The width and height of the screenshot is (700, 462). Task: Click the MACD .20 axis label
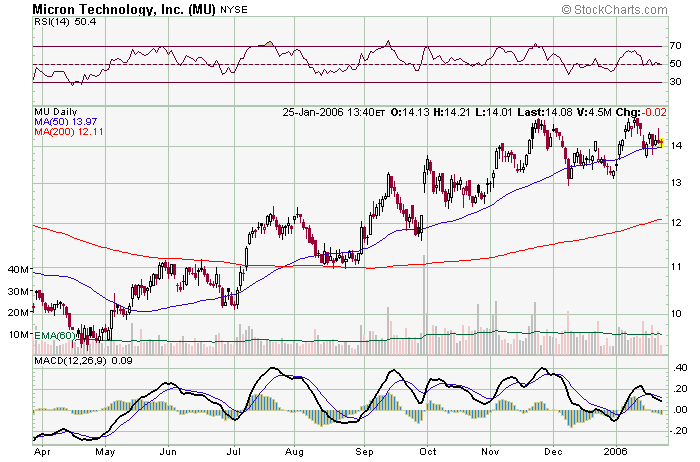pyautogui.click(x=680, y=389)
